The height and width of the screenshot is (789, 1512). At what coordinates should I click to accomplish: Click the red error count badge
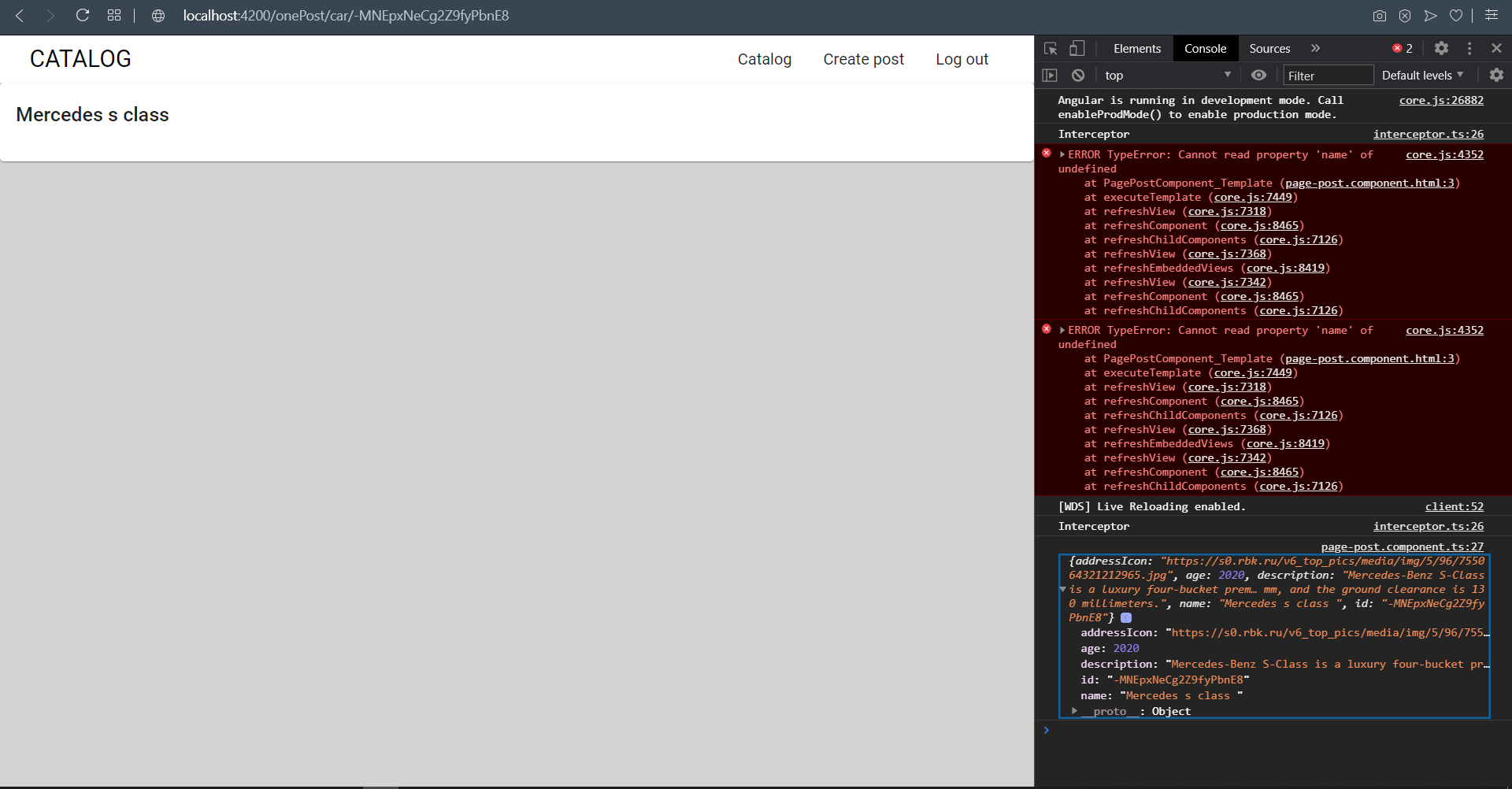[1403, 48]
